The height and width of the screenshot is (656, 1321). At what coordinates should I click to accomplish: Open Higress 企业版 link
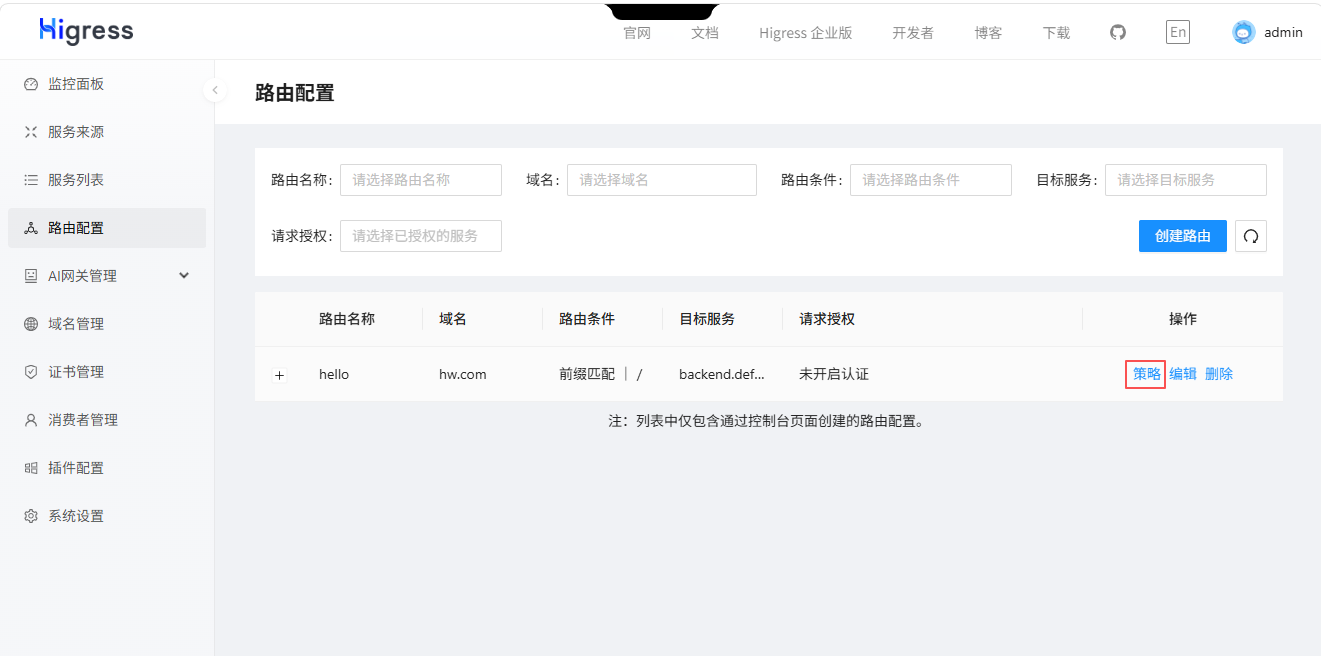806,33
